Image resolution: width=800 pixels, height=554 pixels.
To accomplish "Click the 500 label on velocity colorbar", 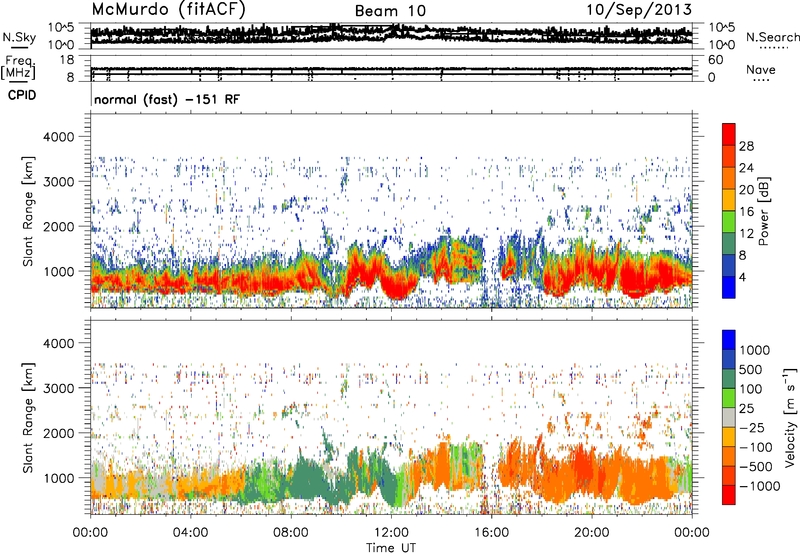I will pyautogui.click(x=751, y=369).
